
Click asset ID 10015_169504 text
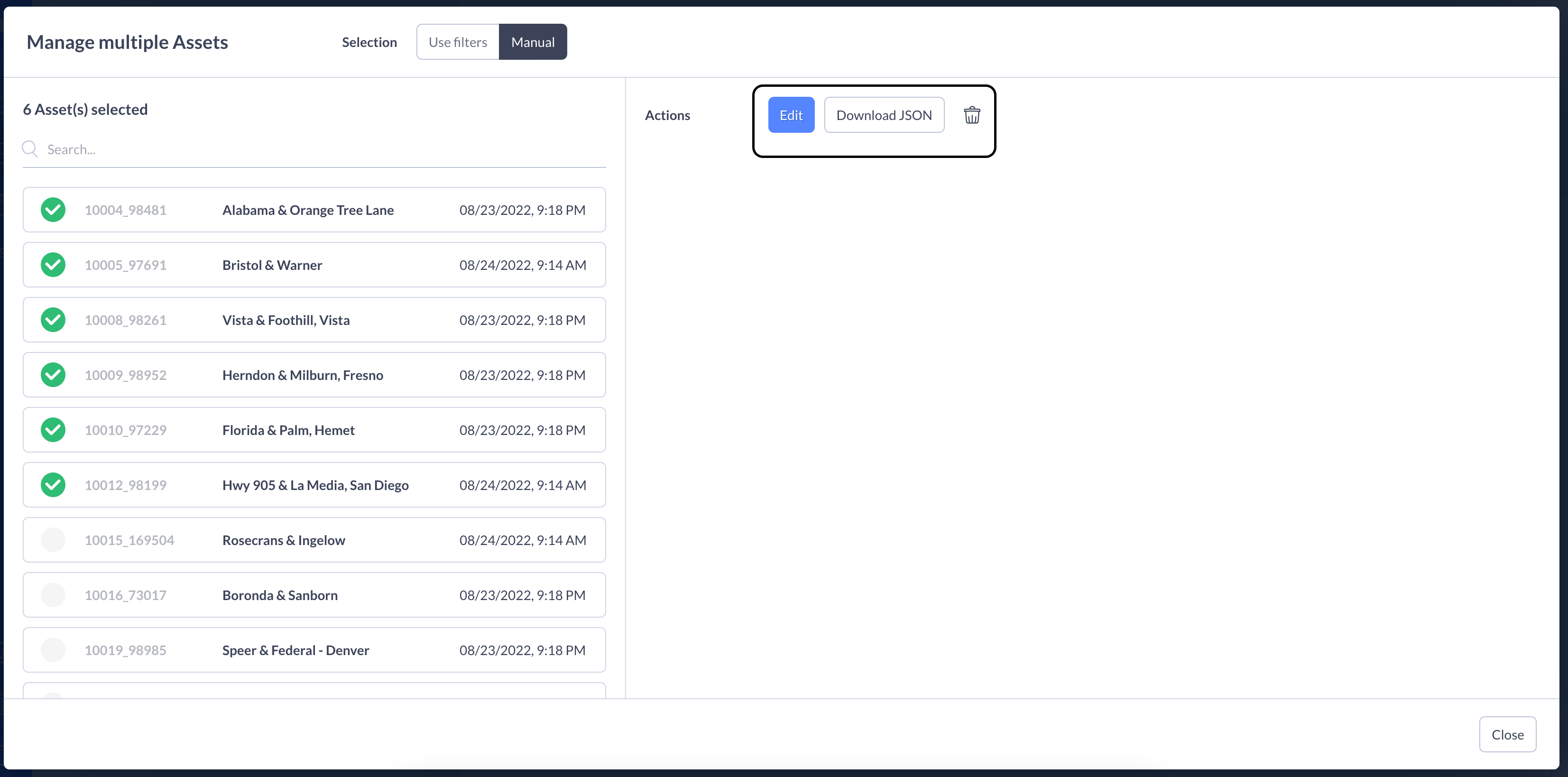[x=129, y=540]
